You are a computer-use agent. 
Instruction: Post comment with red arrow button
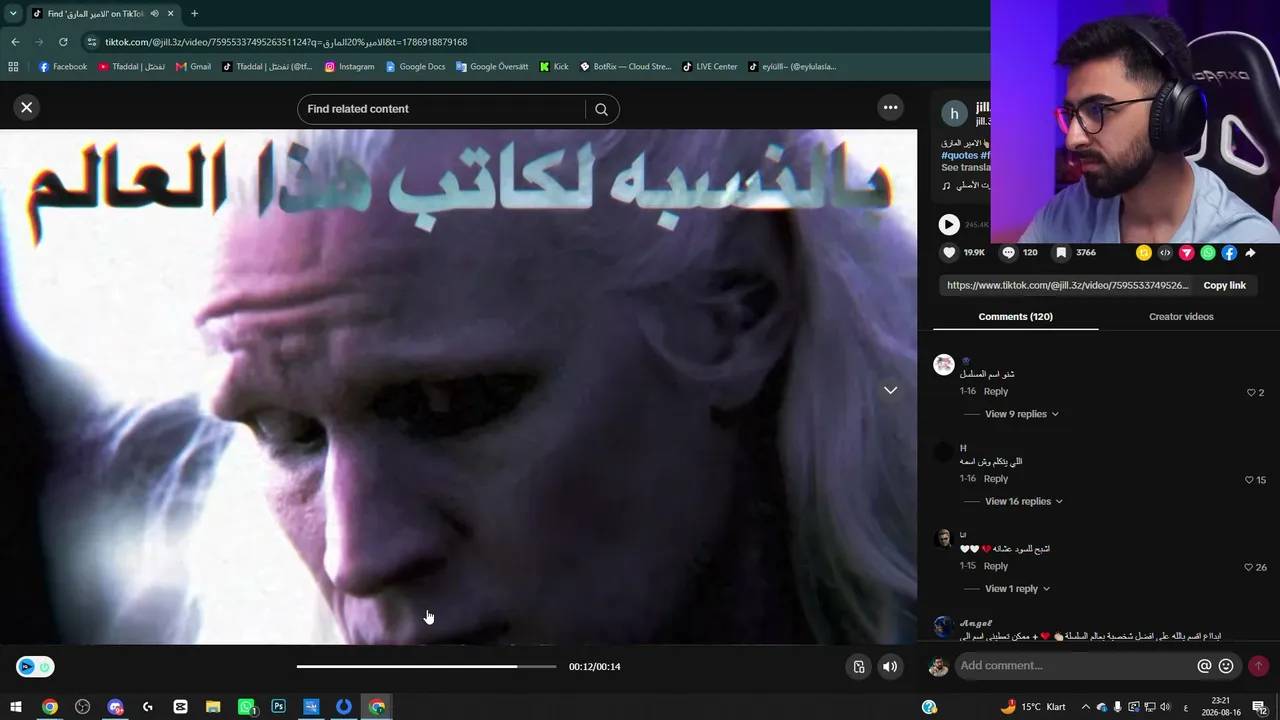1258,666
